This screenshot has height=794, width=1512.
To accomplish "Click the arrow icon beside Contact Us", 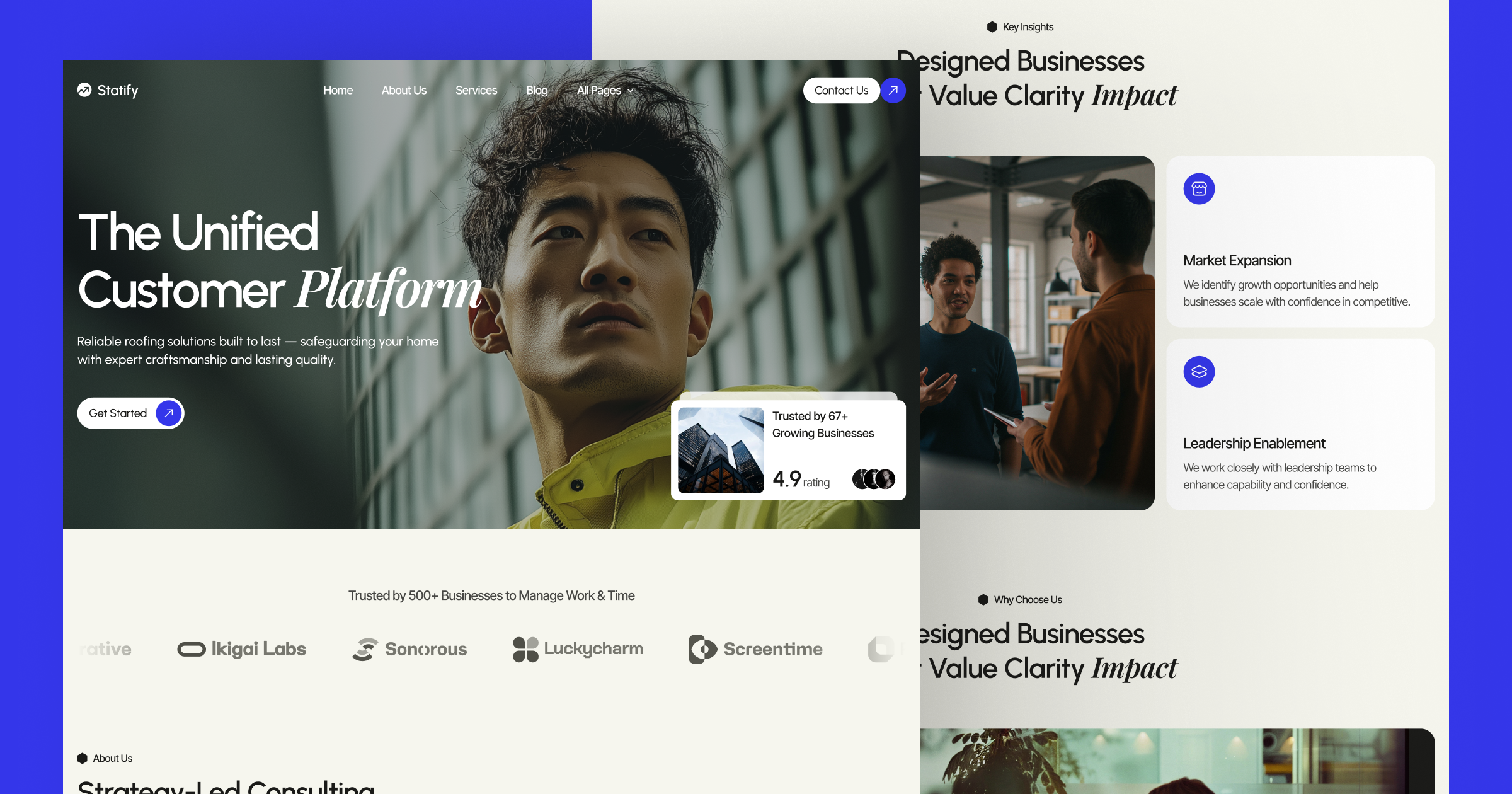I will click(x=893, y=90).
